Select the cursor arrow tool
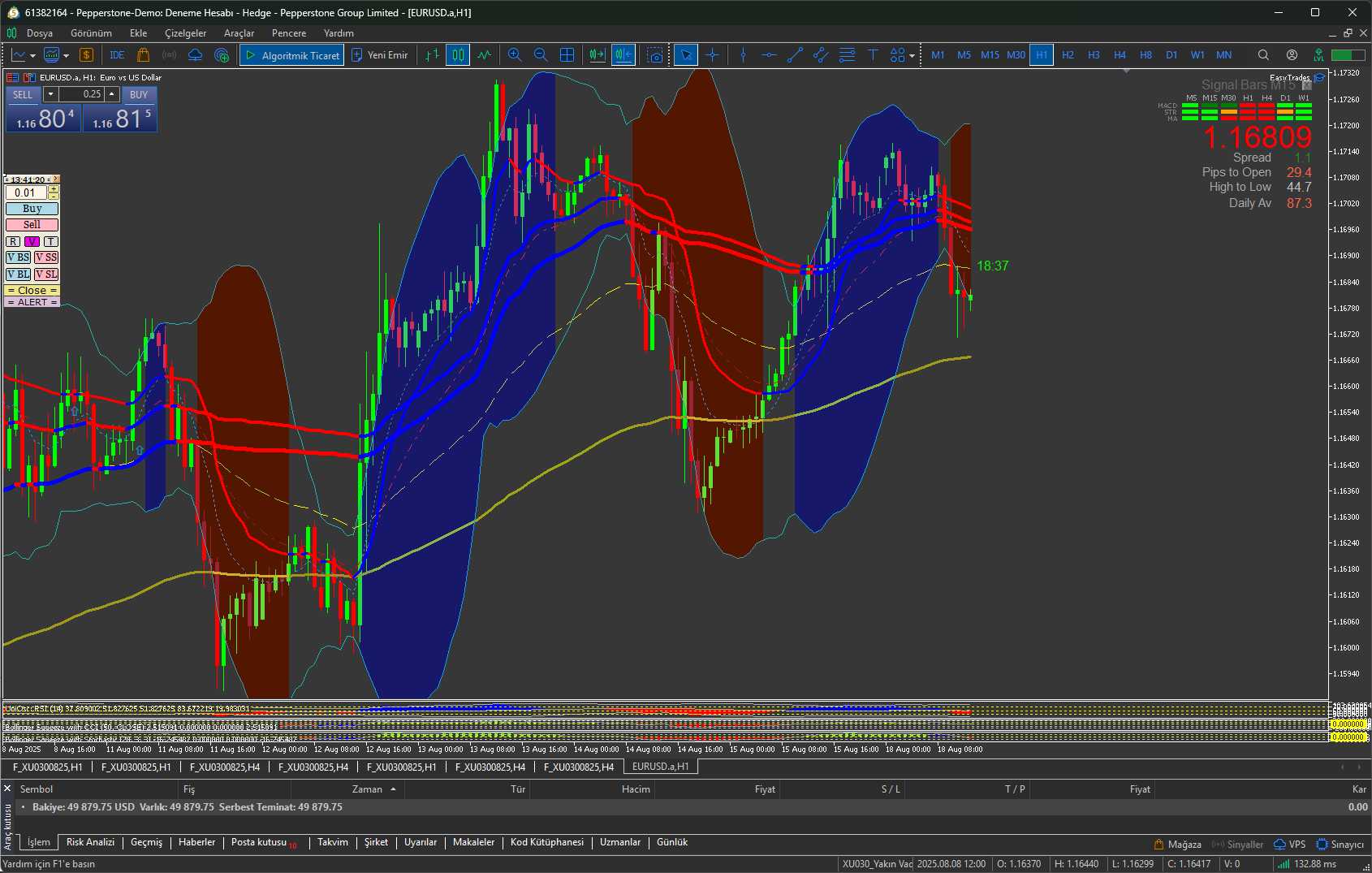 (686, 55)
